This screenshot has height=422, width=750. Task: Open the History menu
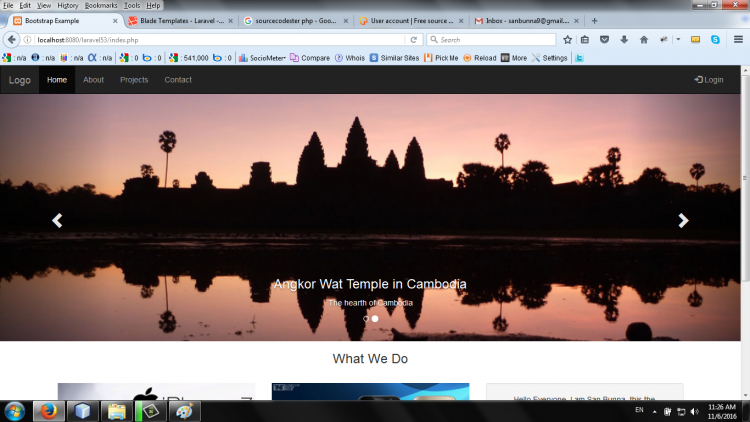click(x=67, y=6)
